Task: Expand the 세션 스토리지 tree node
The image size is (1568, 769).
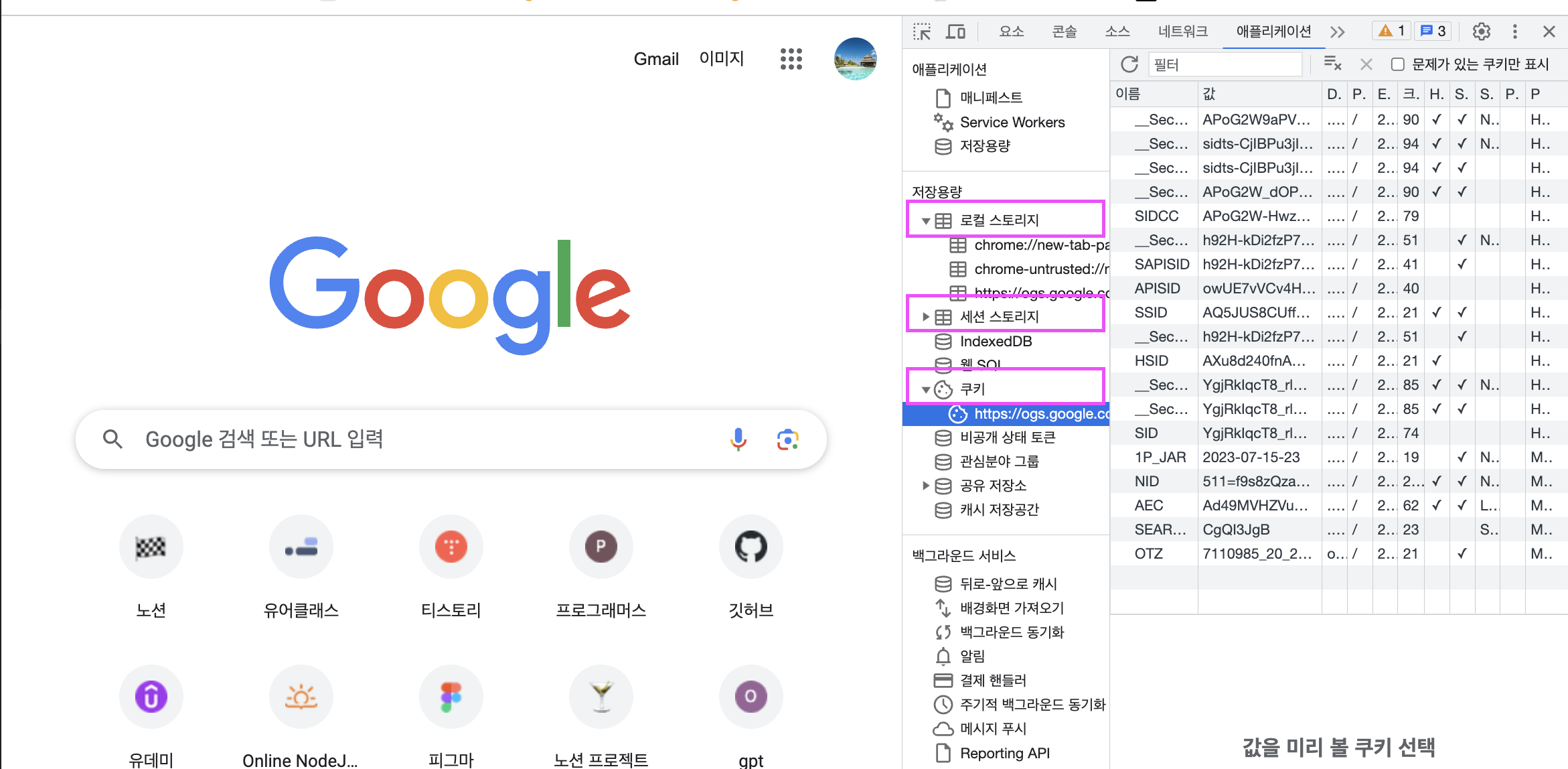Action: 925,317
